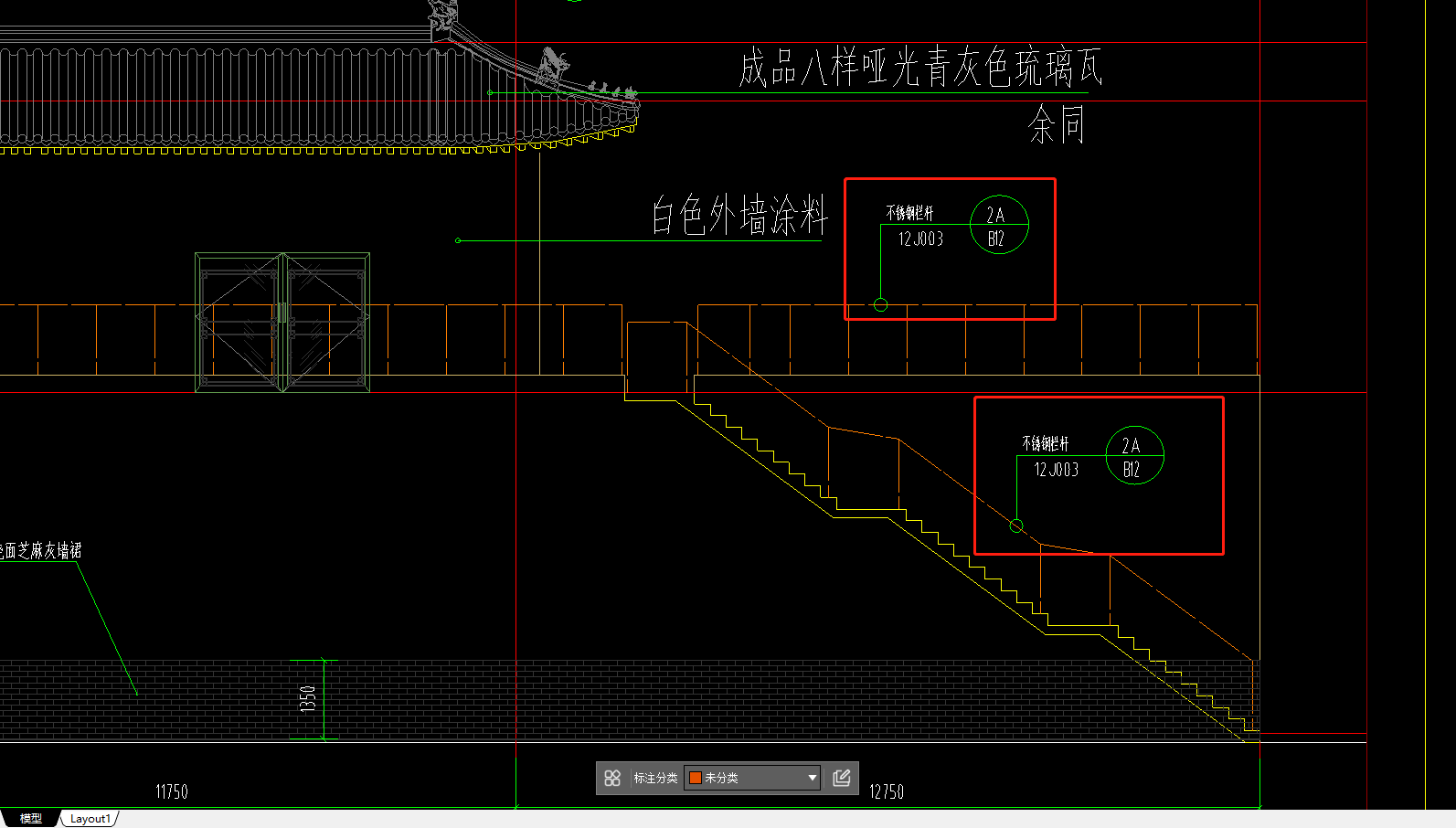Select the 1350 vertical dimension text
This screenshot has height=828, width=1456.
pyautogui.click(x=308, y=698)
